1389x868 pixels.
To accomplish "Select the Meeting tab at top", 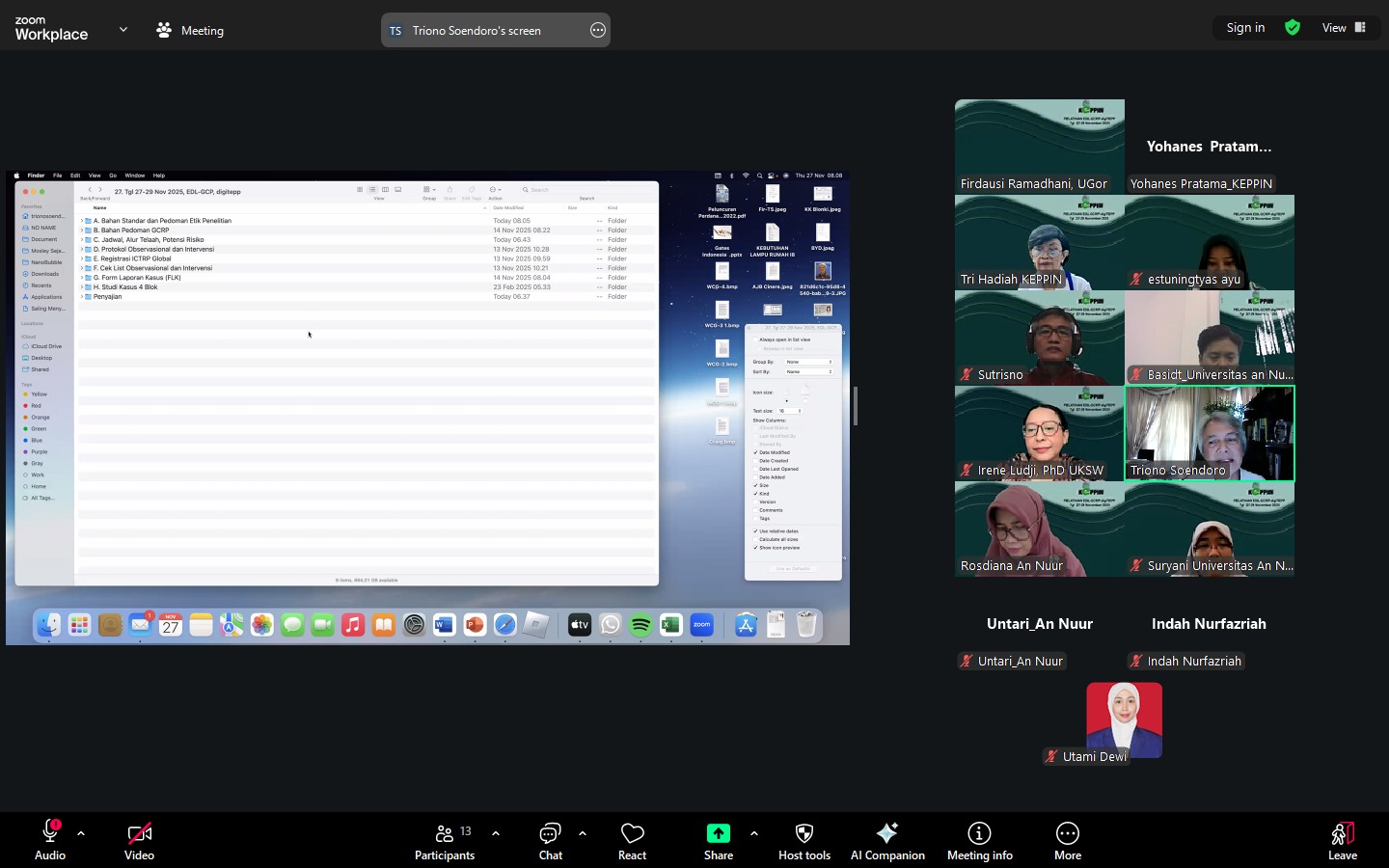I will (190, 30).
